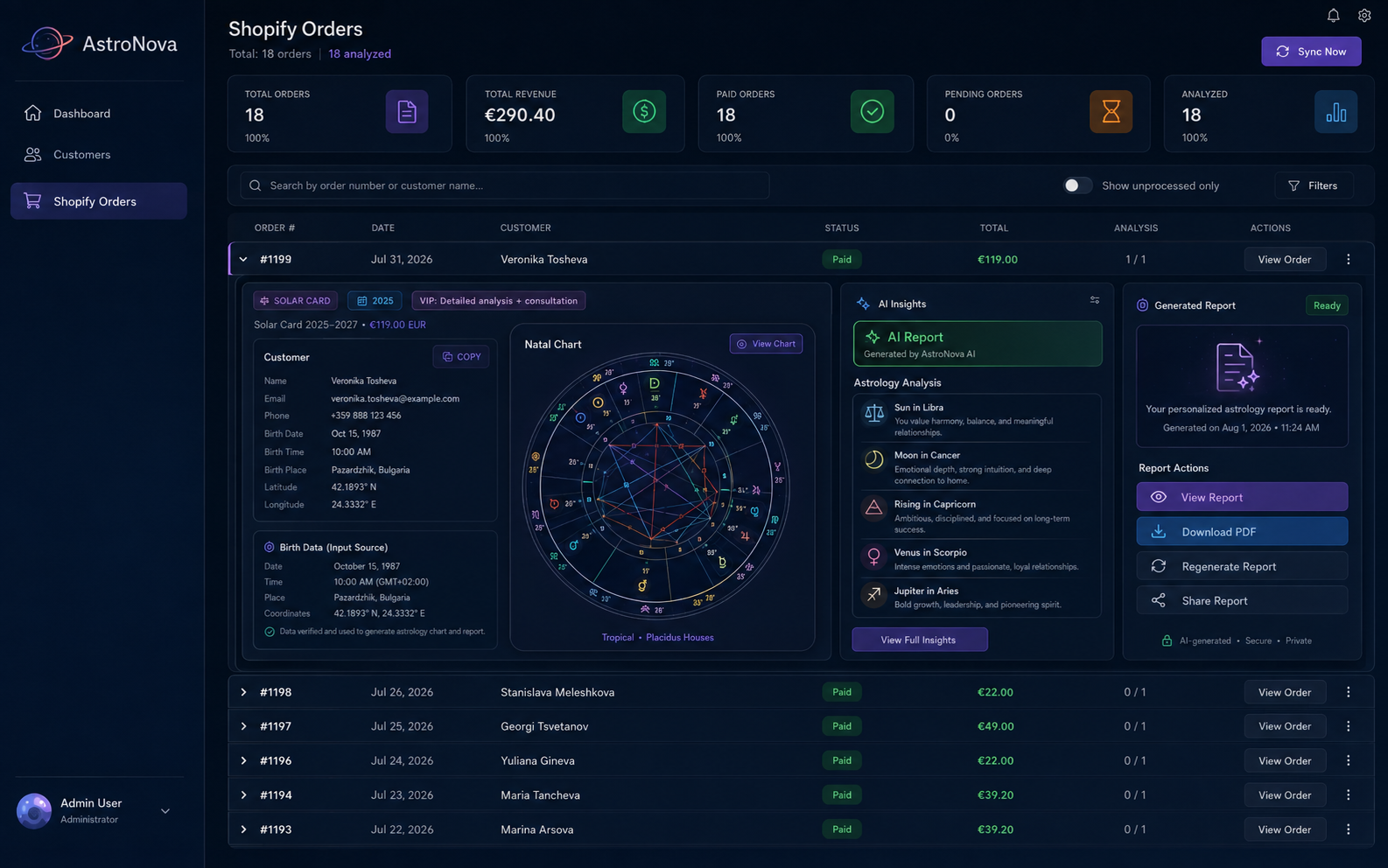Open the Admin User account dropdown
This screenshot has height=868, width=1388.
tap(165, 811)
